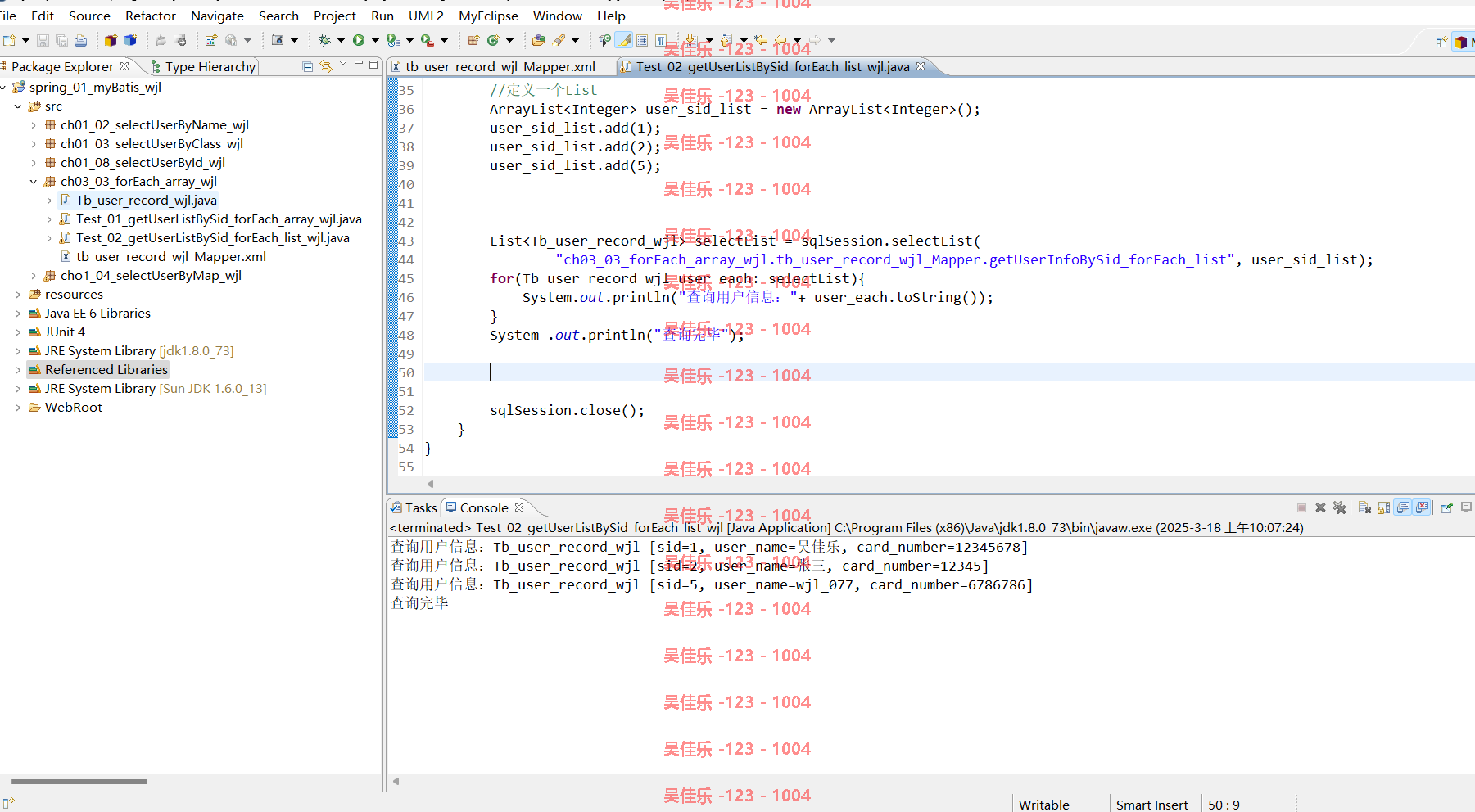Open the UML2 menu
1475x812 pixels.
click(x=426, y=16)
